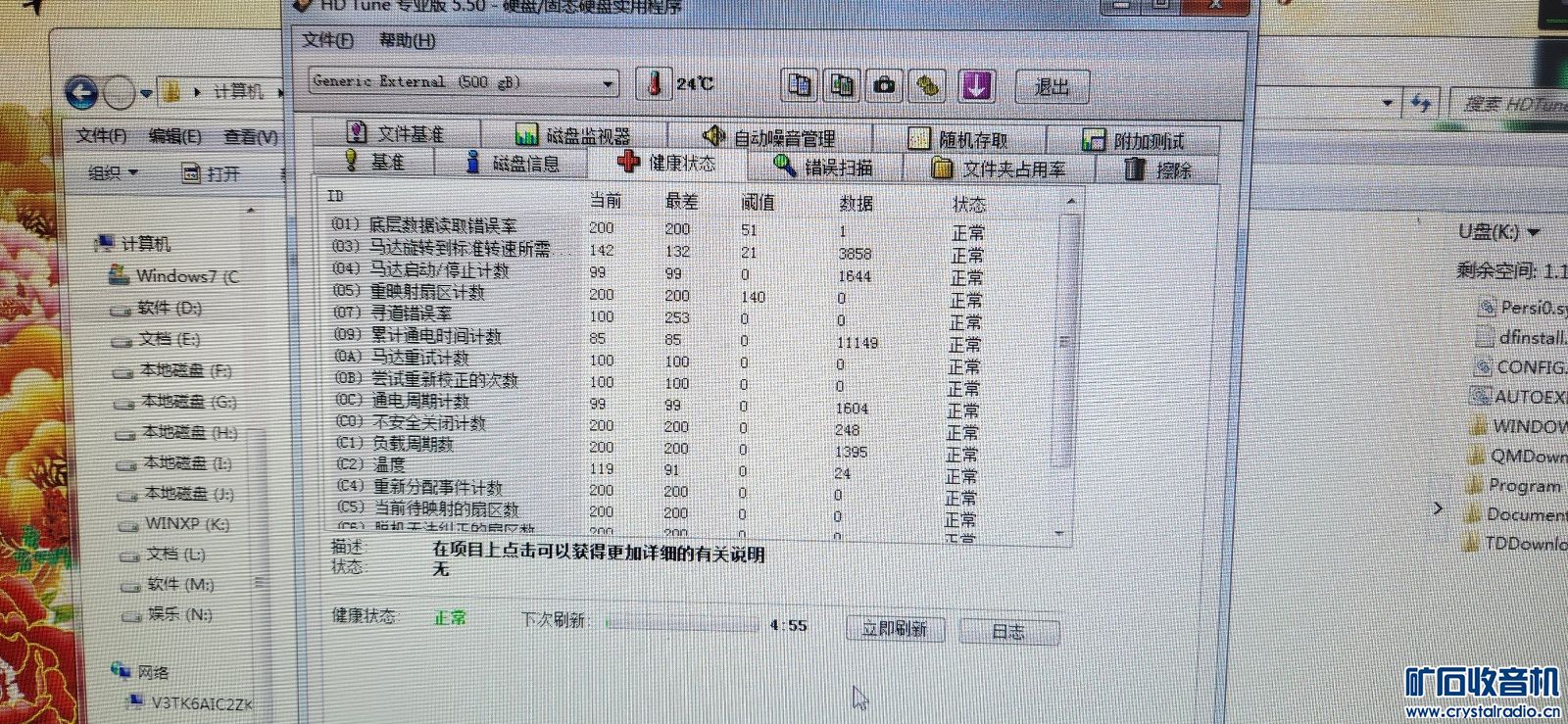Switch to the 附加测试 tab

pyautogui.click(x=1134, y=141)
